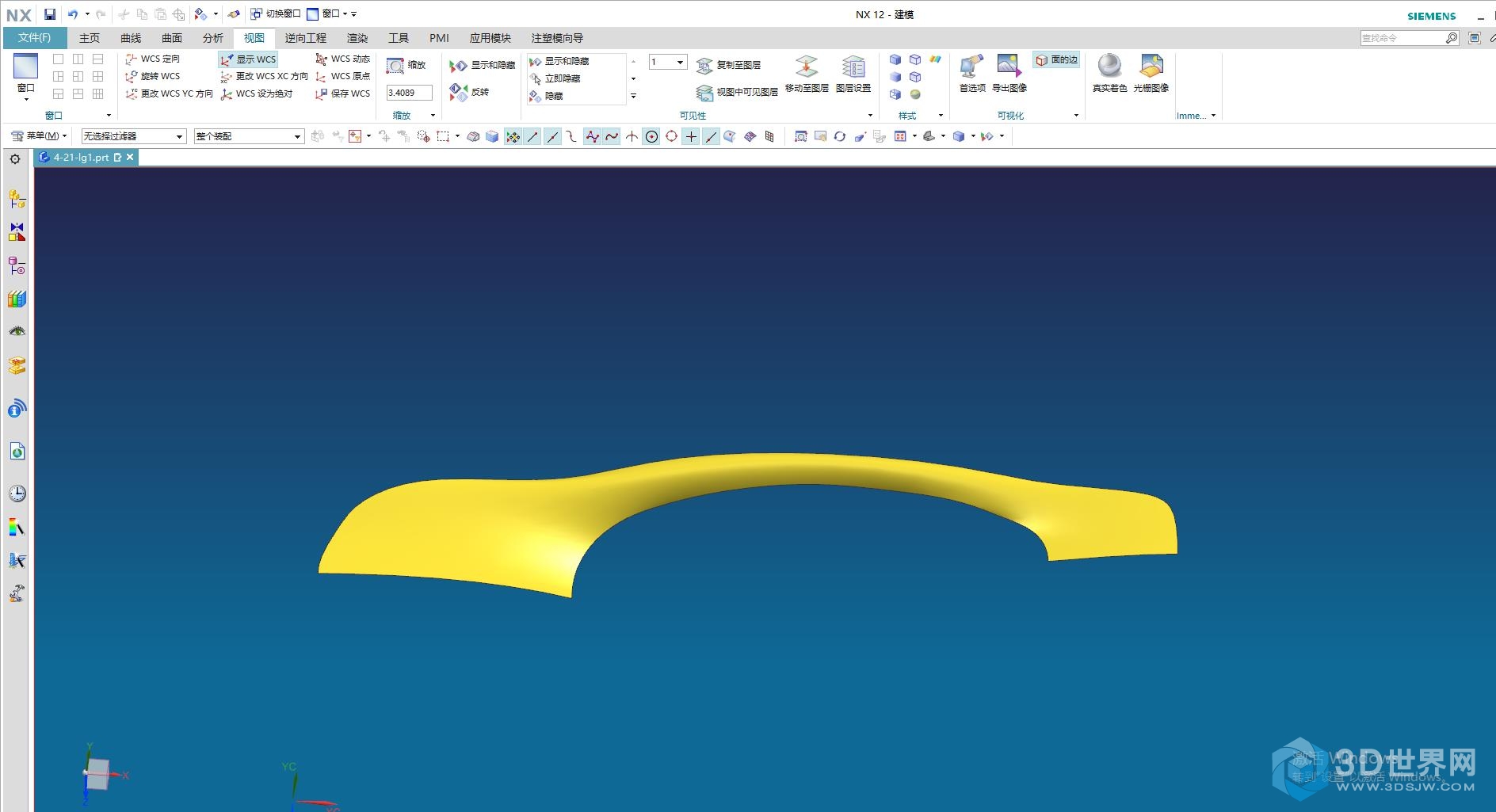The image size is (1496, 812).
Task: Open the Assembly Navigator in resource bar
Action: pos(17,199)
